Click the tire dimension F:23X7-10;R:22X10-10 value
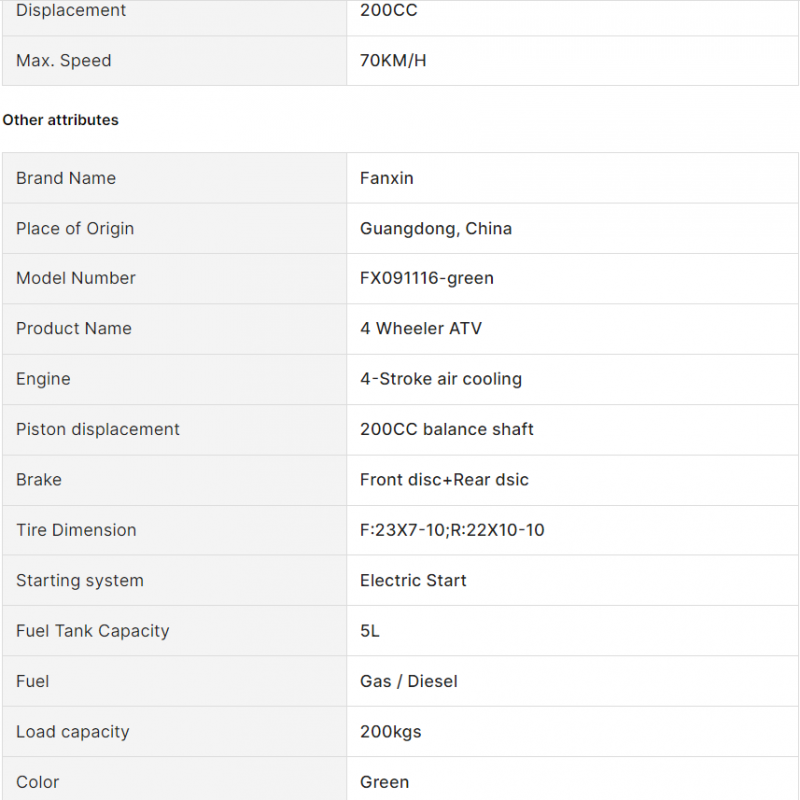This screenshot has width=800, height=800. coord(452,530)
